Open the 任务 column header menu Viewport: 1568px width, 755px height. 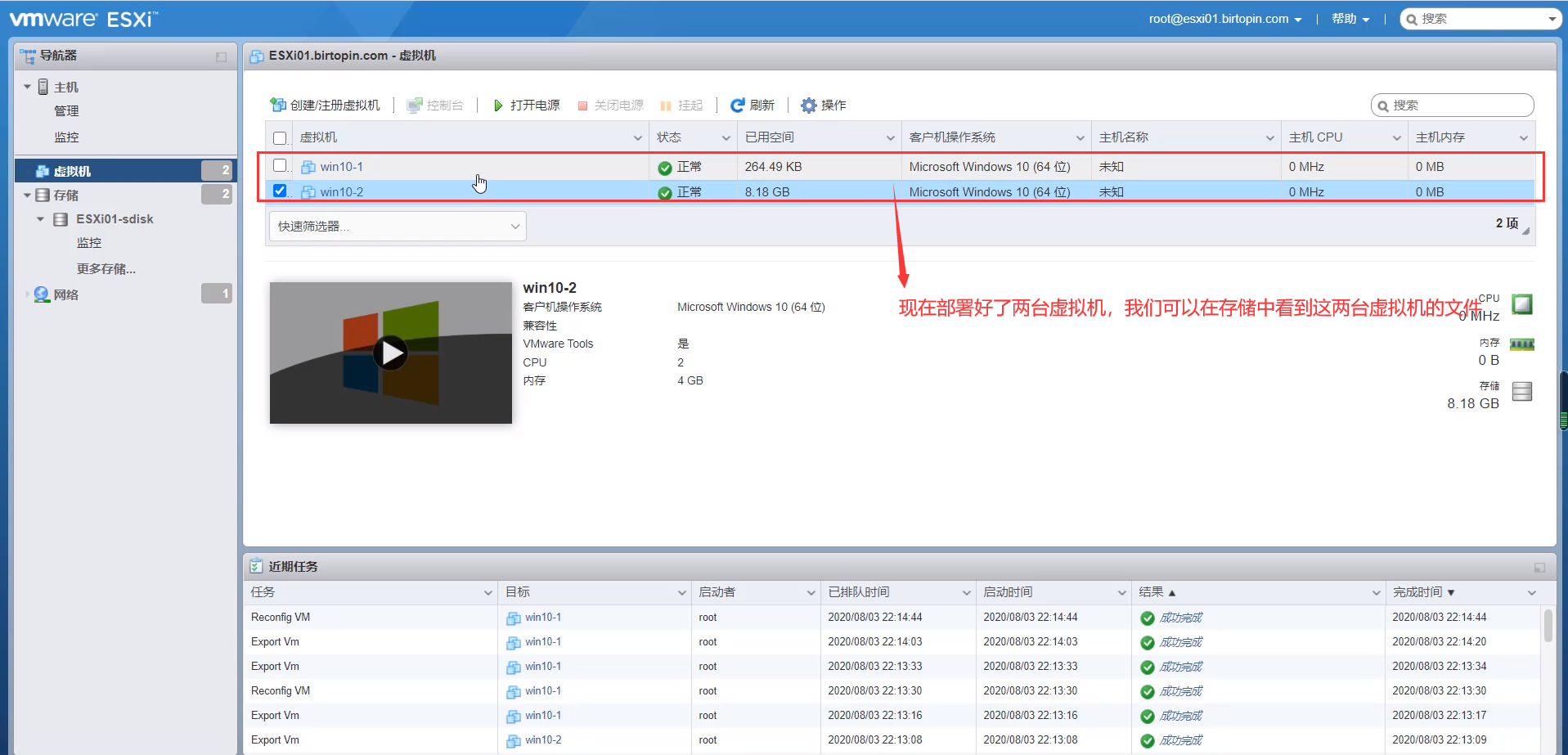click(x=488, y=593)
